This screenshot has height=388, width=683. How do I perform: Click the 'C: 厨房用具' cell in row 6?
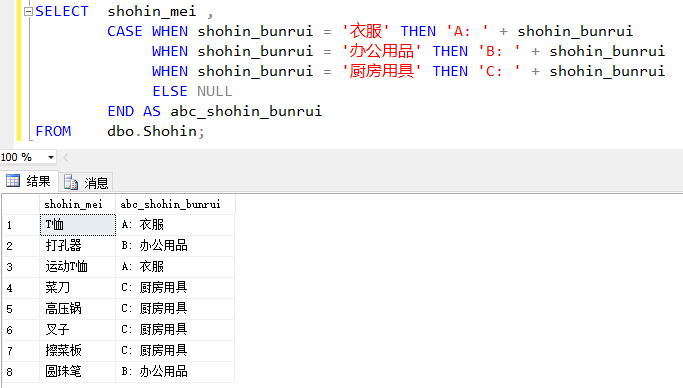(x=175, y=330)
